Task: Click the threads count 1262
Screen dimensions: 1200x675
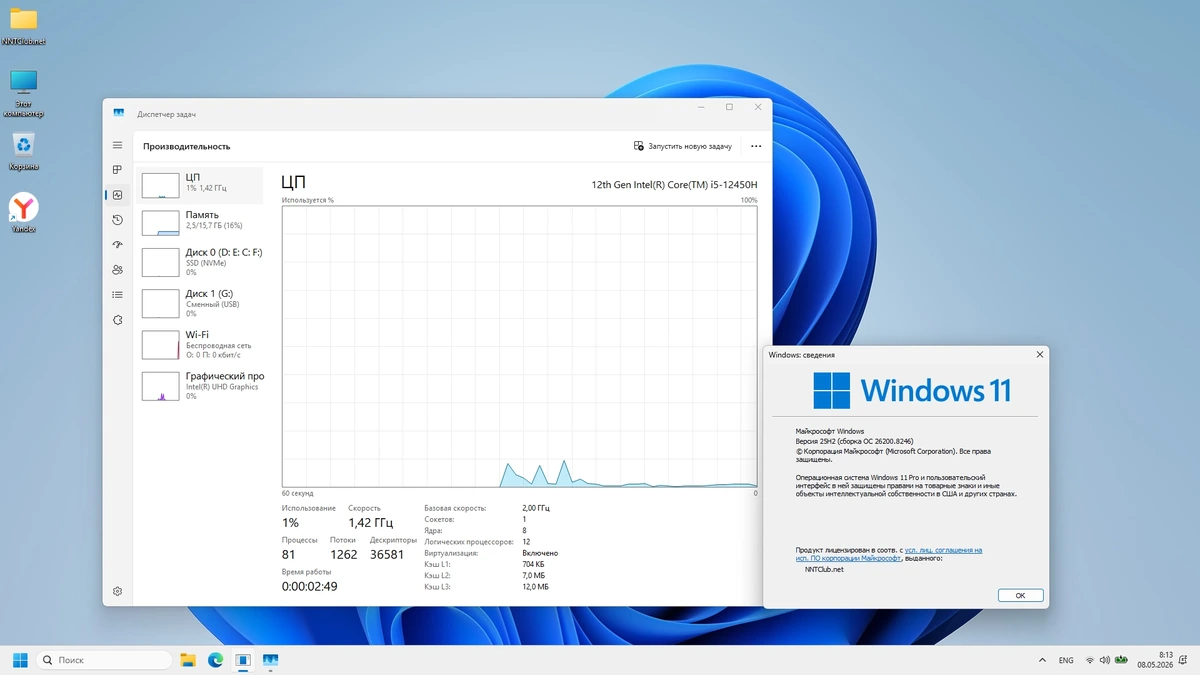Action: [343, 554]
